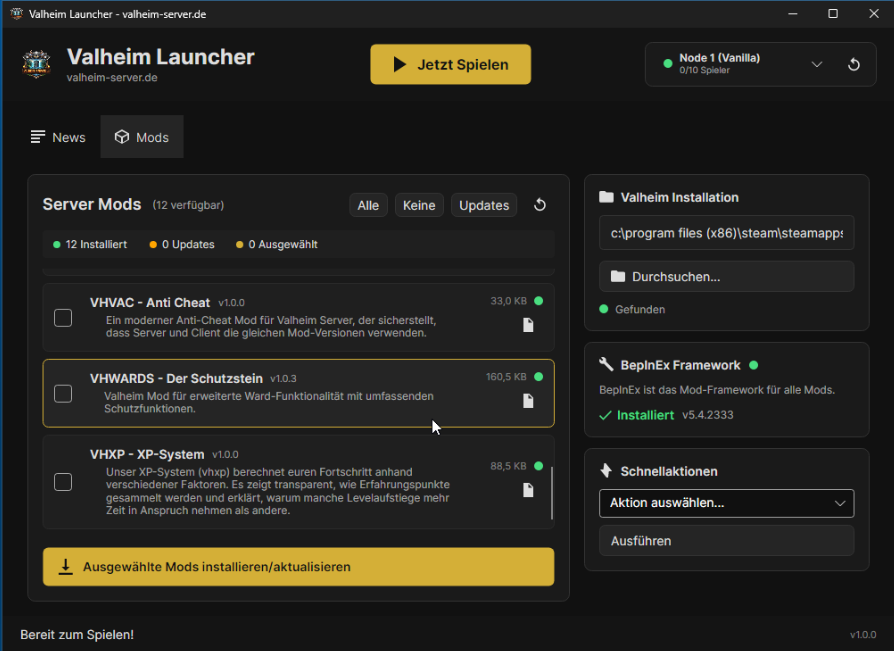Click the Valheim installation path field
Viewport: 894px width, 651px height.
pos(726,232)
